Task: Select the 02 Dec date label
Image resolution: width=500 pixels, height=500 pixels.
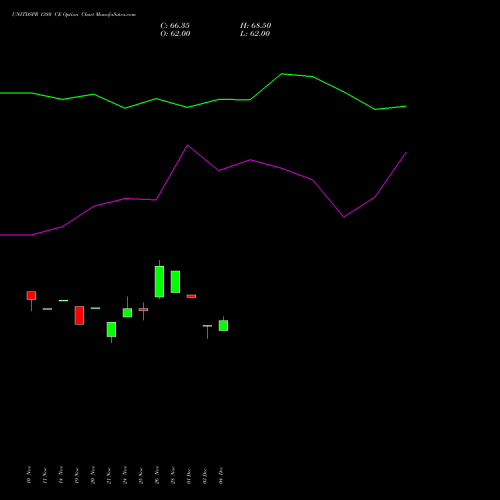Action: (x=205, y=476)
